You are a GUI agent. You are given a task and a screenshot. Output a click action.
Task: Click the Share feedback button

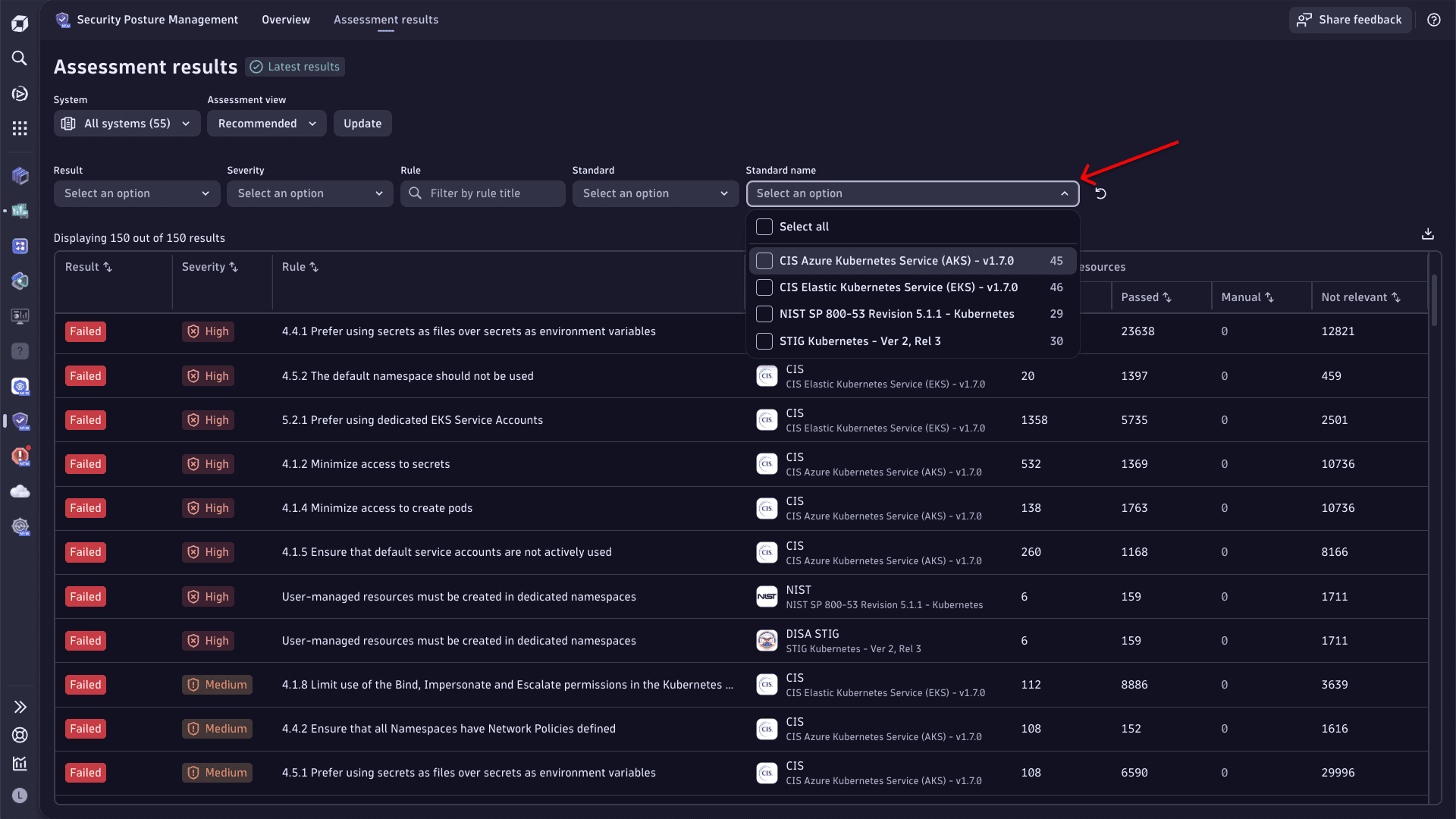pyautogui.click(x=1350, y=20)
